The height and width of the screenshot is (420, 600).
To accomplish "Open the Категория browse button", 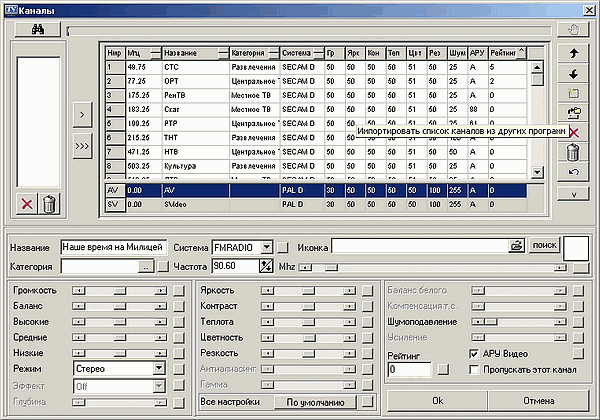I will click(x=147, y=267).
